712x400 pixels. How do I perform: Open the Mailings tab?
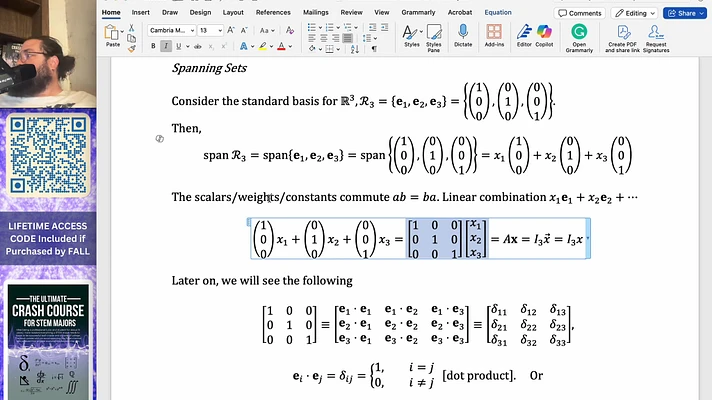[316, 12]
